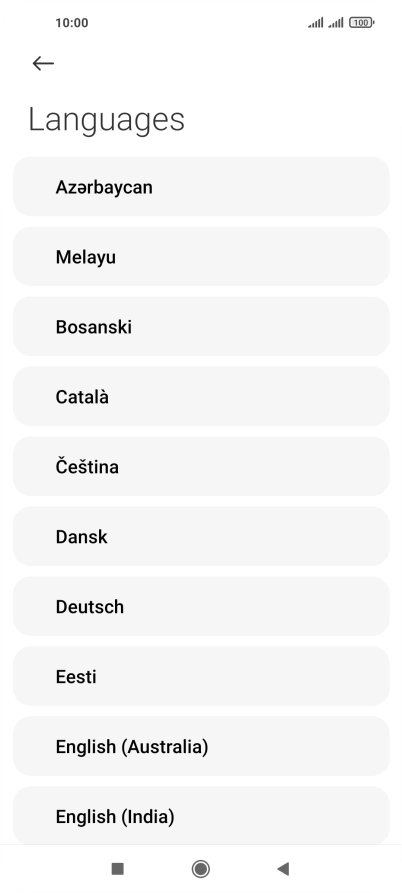Tap the second signal strength icon
Viewport: 402px width, 893px height.
click(x=335, y=23)
